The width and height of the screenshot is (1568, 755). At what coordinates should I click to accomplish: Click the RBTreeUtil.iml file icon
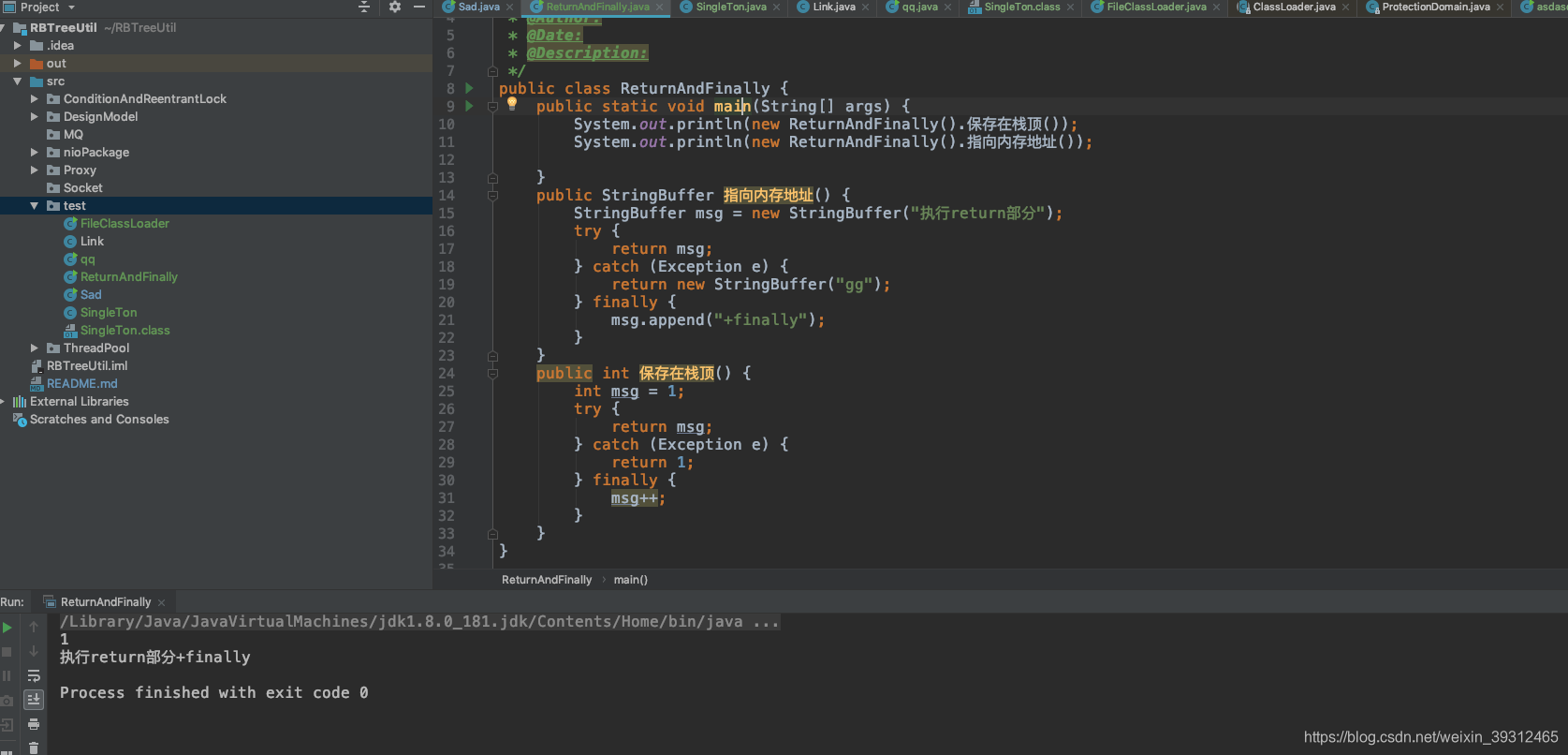pos(37,366)
